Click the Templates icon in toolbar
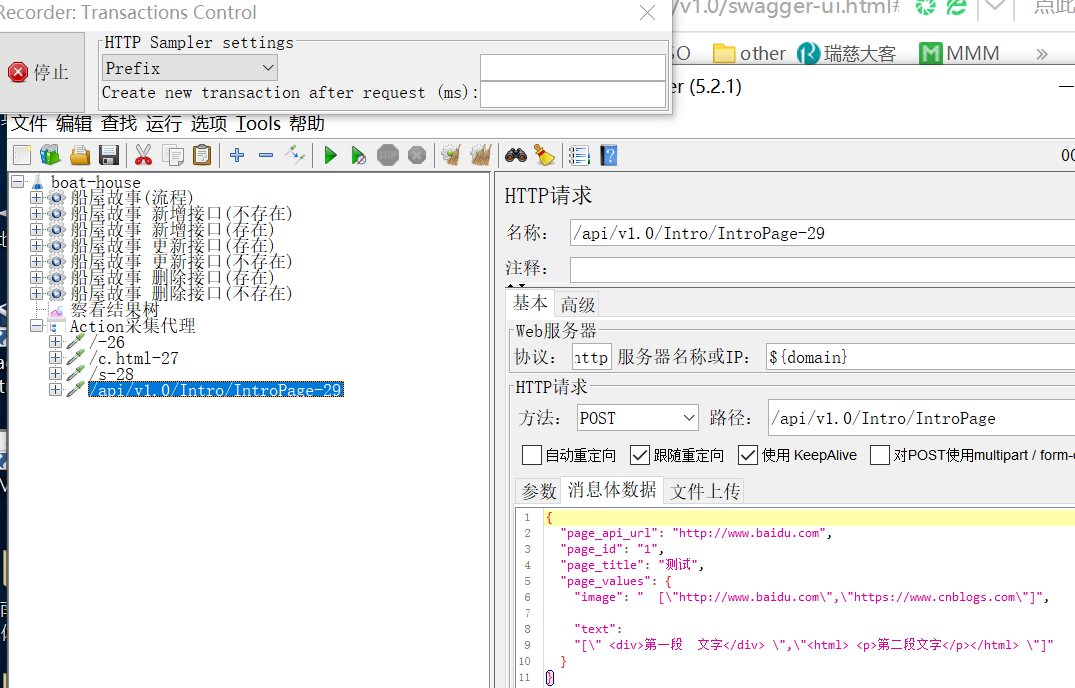 50,156
